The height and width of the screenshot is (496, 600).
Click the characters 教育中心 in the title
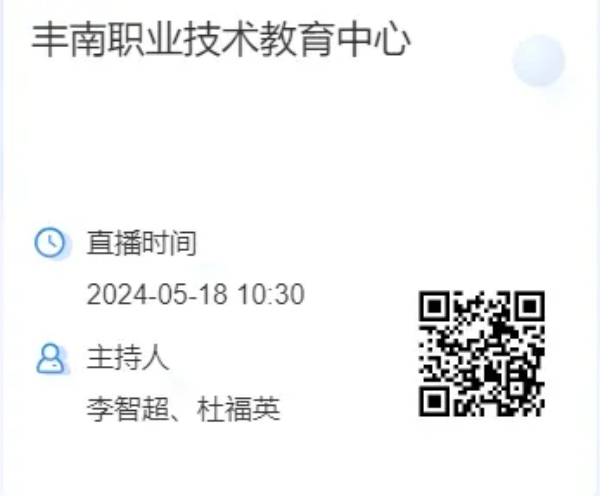pyautogui.click(x=335, y=40)
